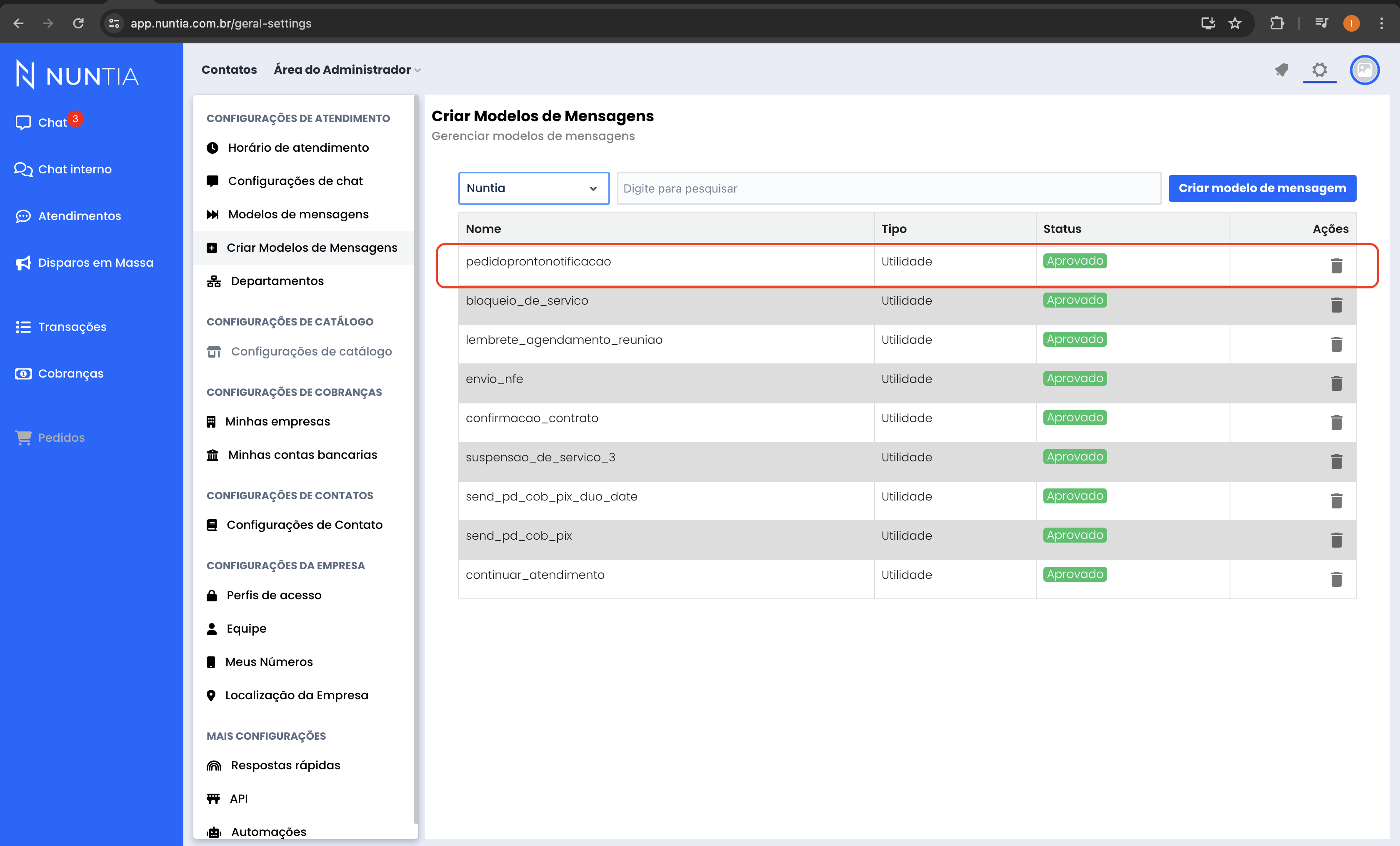The width and height of the screenshot is (1400, 846).
Task: Click the Nuntia logo
Action: coord(77,75)
